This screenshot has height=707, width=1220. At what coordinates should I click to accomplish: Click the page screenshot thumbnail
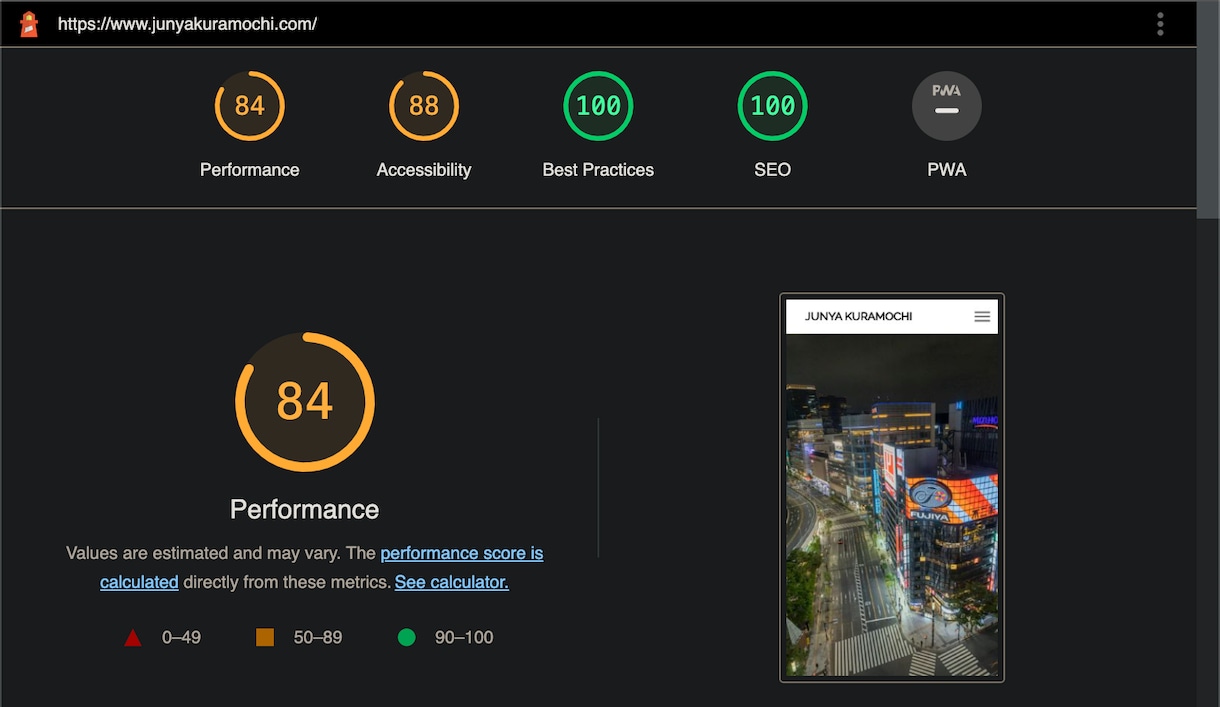coord(892,488)
